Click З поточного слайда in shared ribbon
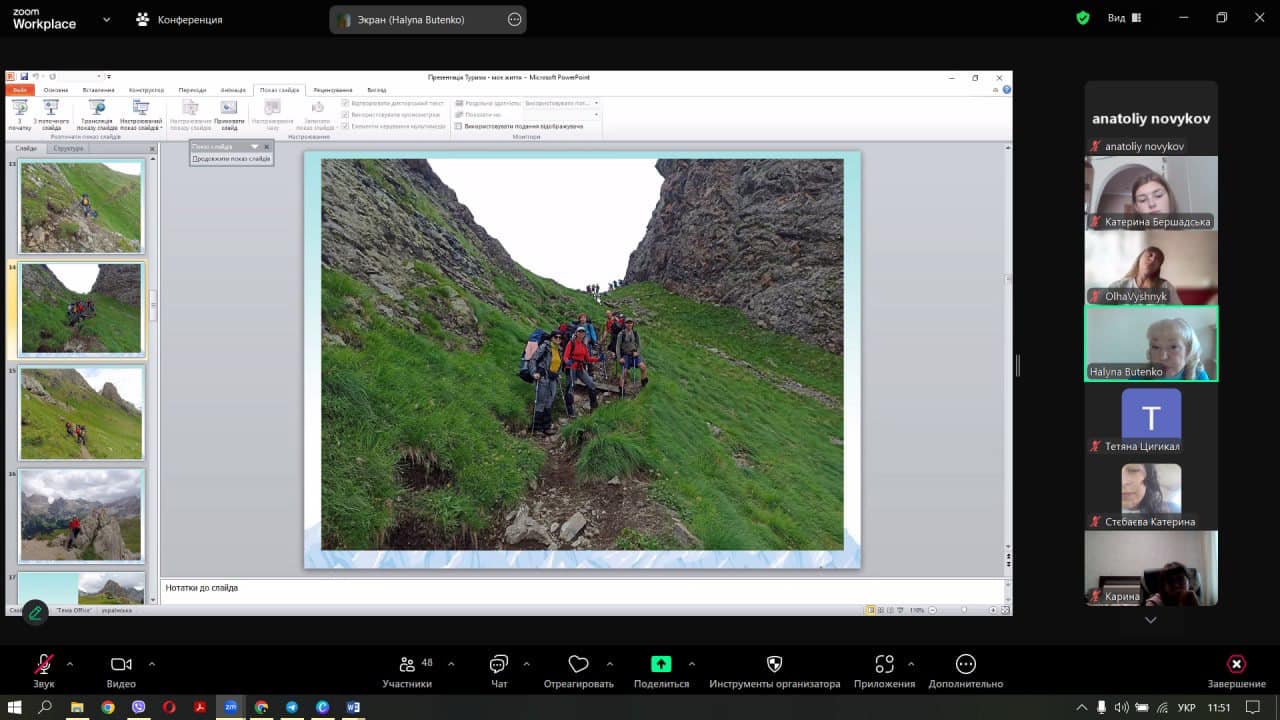The width and height of the screenshot is (1280, 720). [51, 115]
